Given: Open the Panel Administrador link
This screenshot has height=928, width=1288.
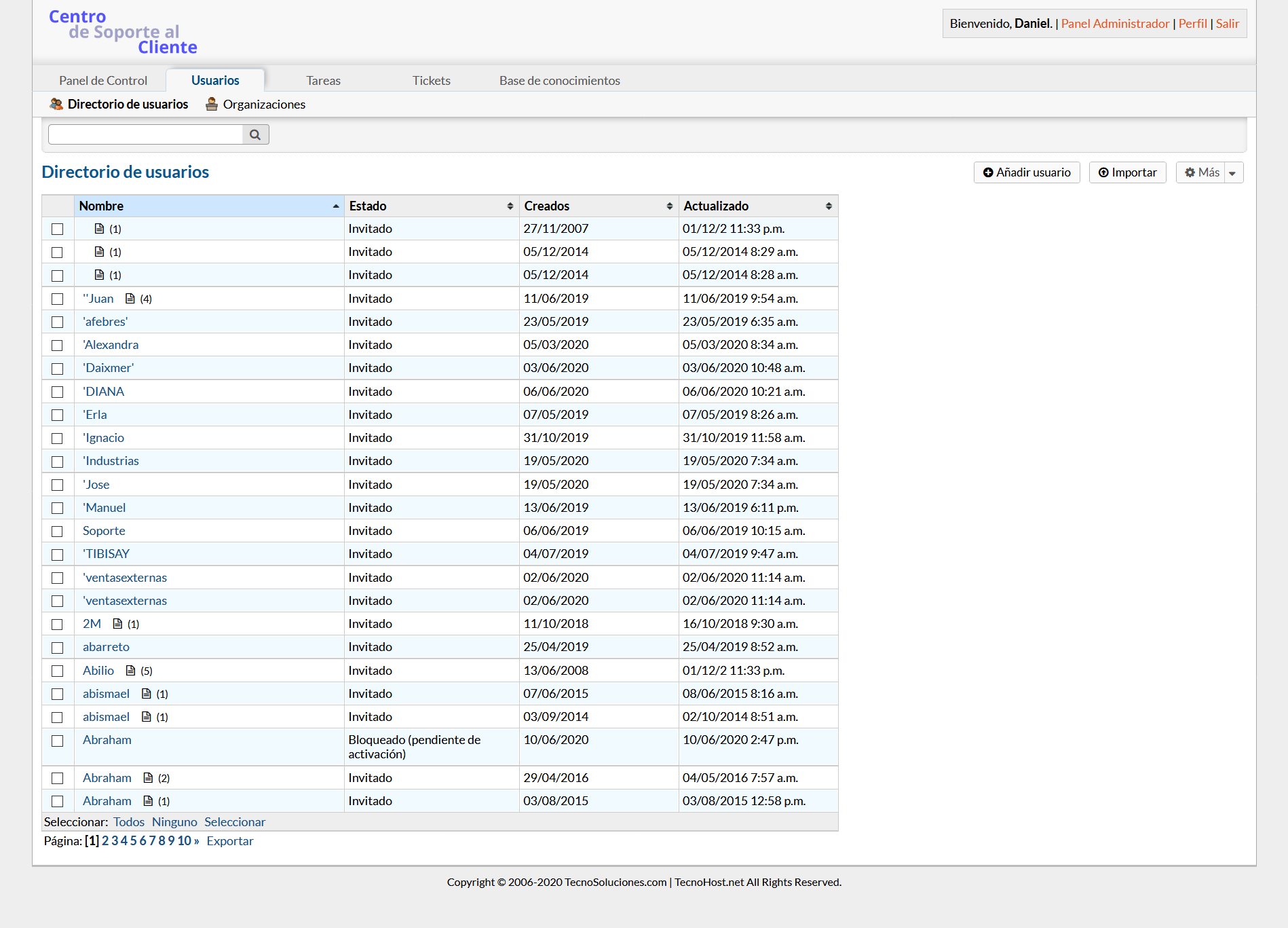Looking at the screenshot, I should click(x=1115, y=23).
